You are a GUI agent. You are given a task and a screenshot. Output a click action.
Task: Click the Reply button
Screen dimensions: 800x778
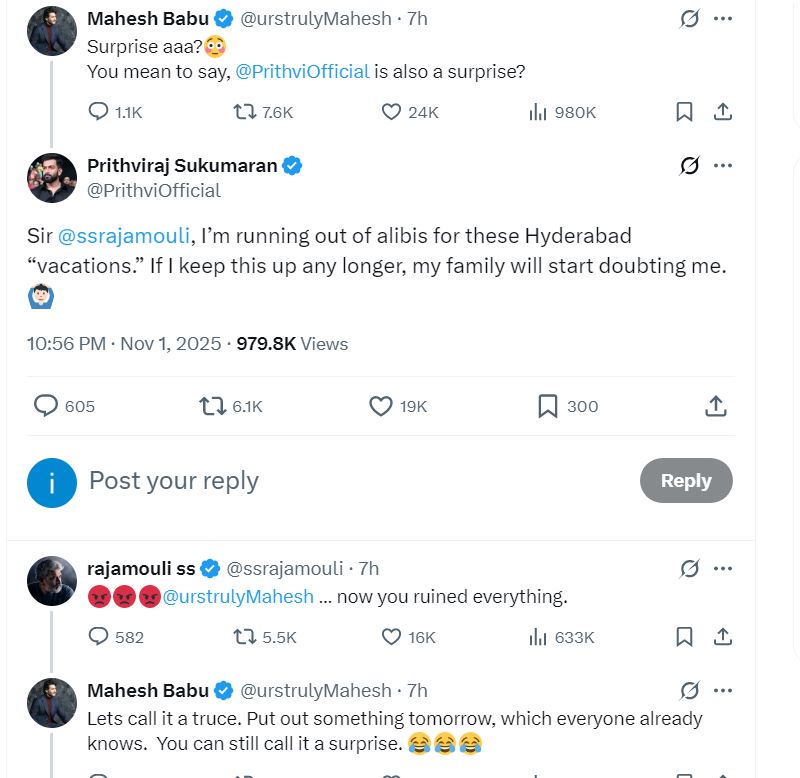pos(686,481)
